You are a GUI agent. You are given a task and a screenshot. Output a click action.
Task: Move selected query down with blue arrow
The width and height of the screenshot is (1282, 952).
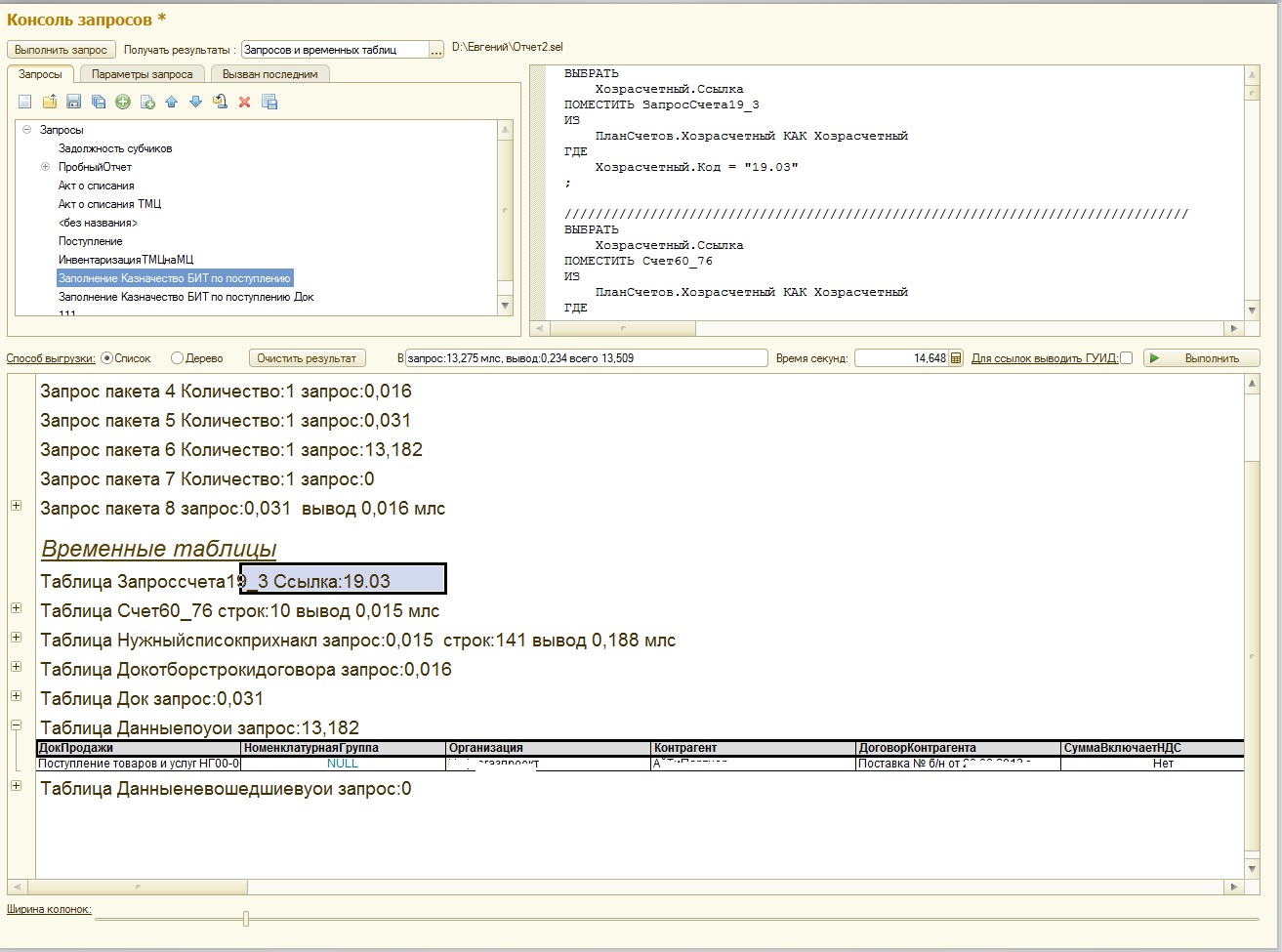196,102
